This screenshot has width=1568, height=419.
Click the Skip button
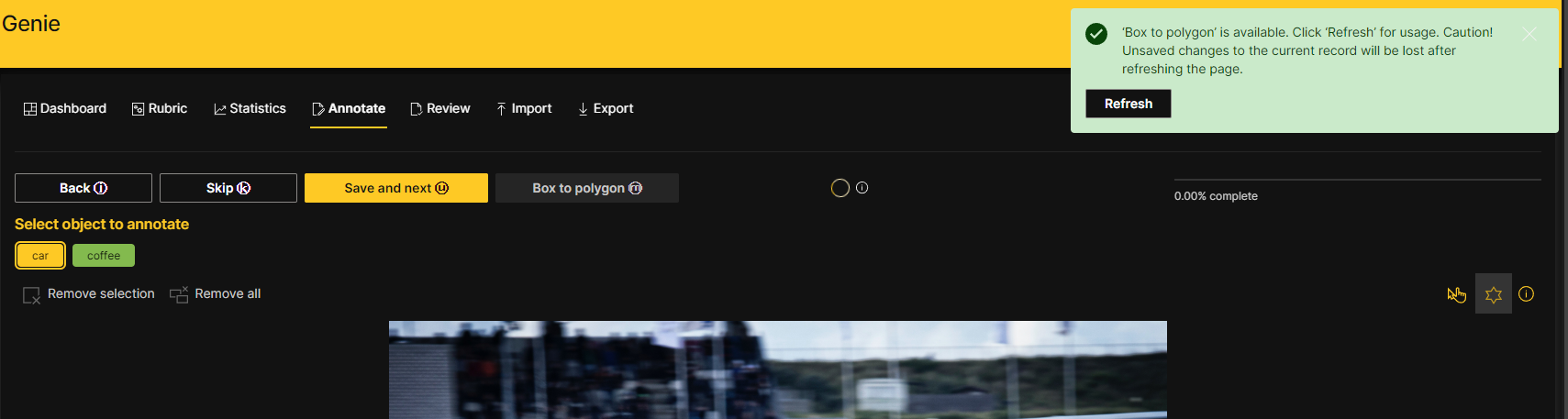tap(228, 188)
